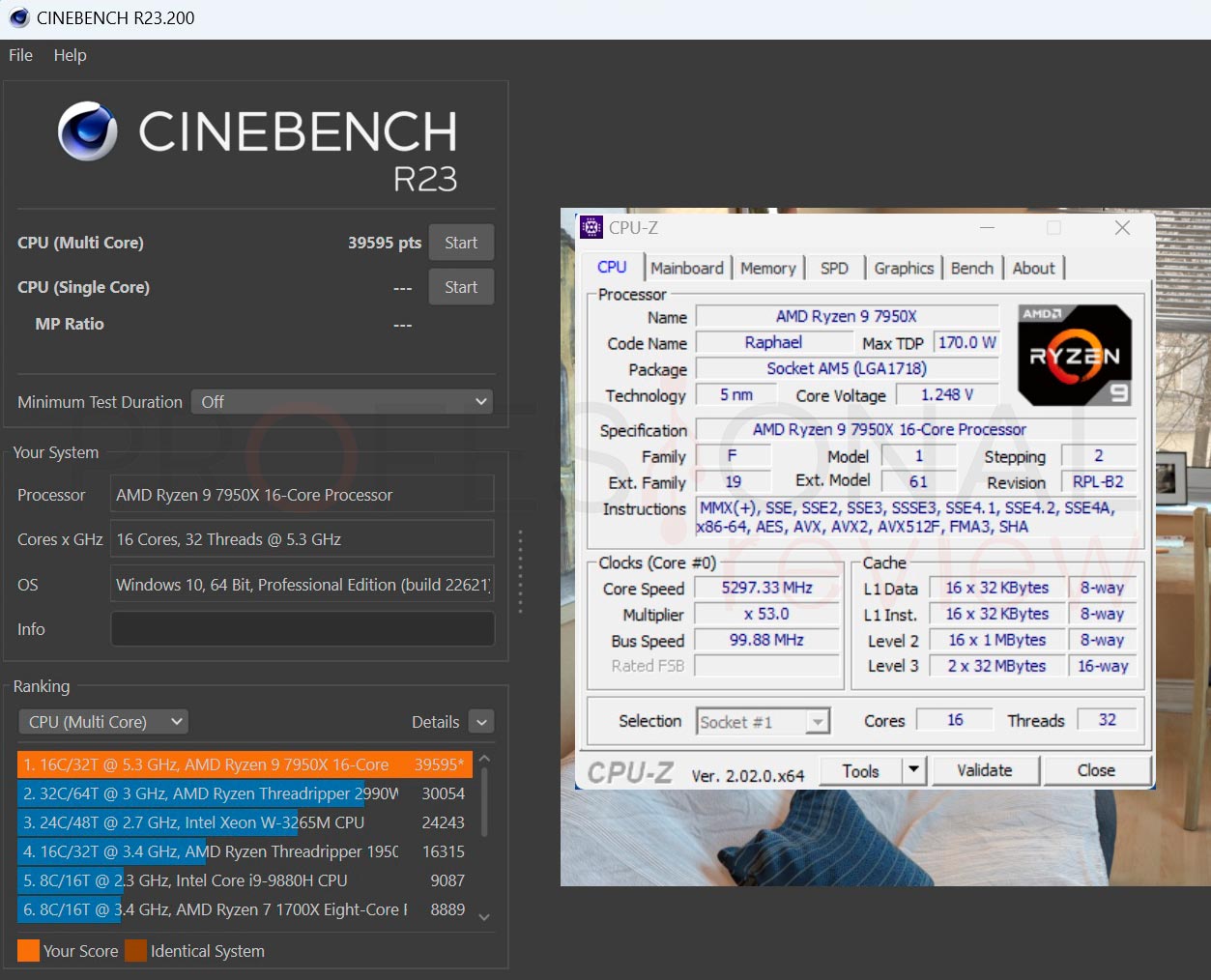1211x980 pixels.
Task: Click the Processor field in Your System
Action: point(303,495)
